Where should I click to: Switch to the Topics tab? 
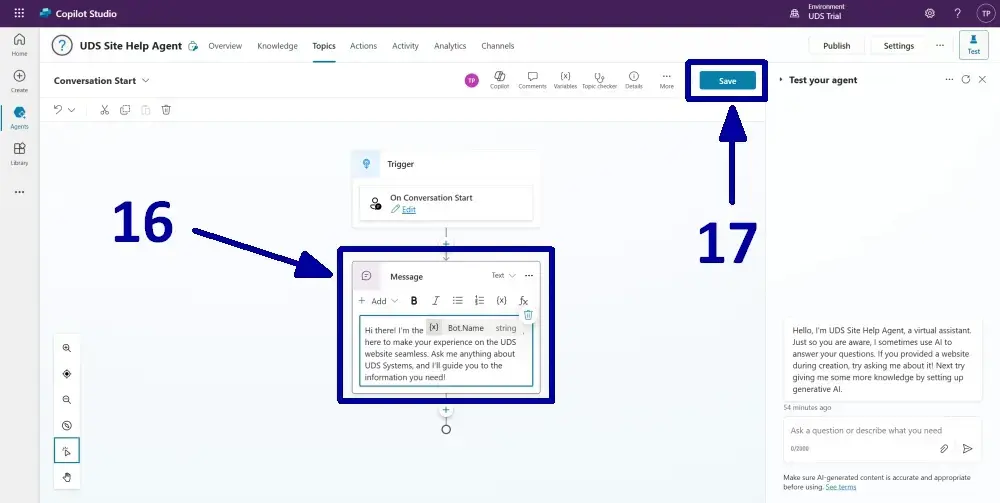pos(324,46)
